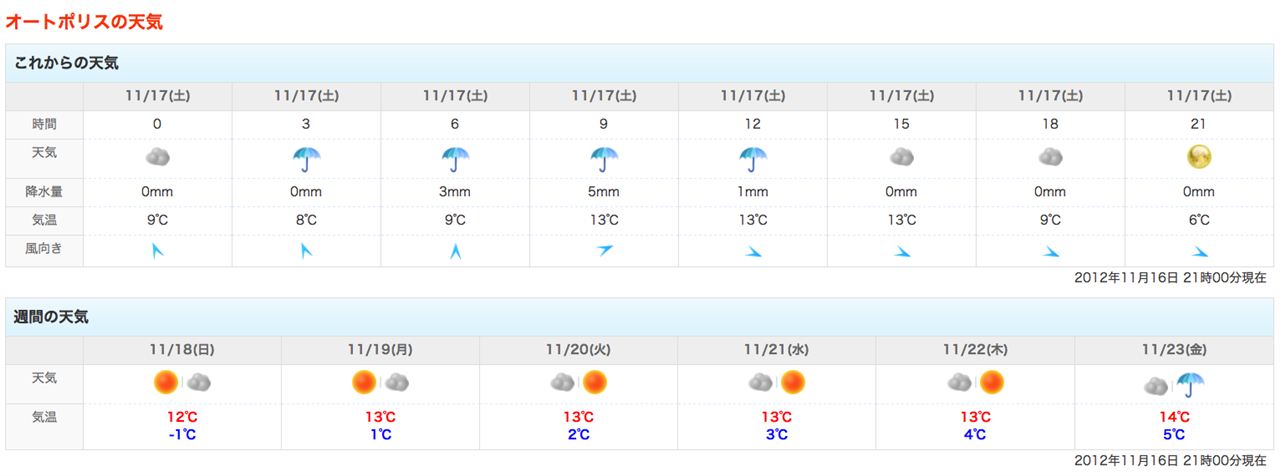Image resolution: width=1280 pixels, height=476 pixels.
Task: Select the 週間の天気 section header
Action: 52,317
